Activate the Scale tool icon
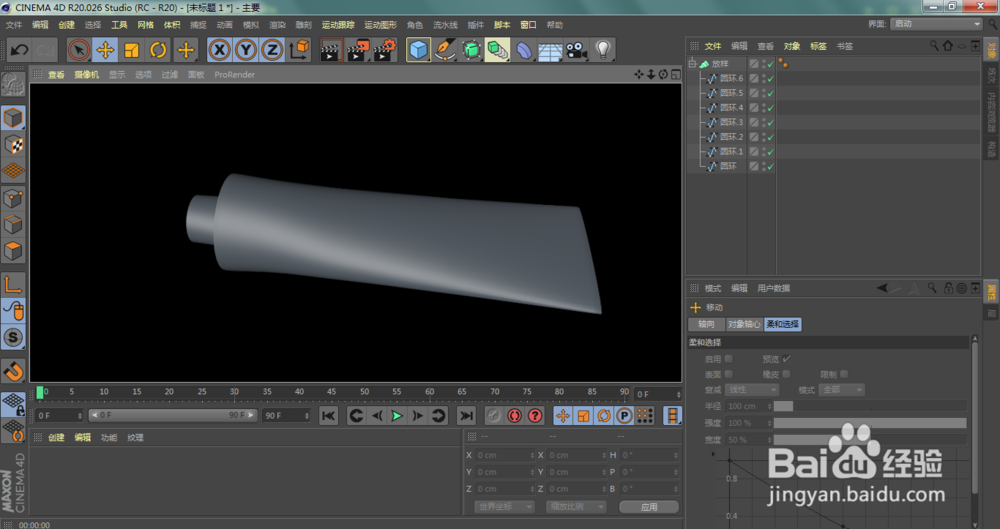 131,50
